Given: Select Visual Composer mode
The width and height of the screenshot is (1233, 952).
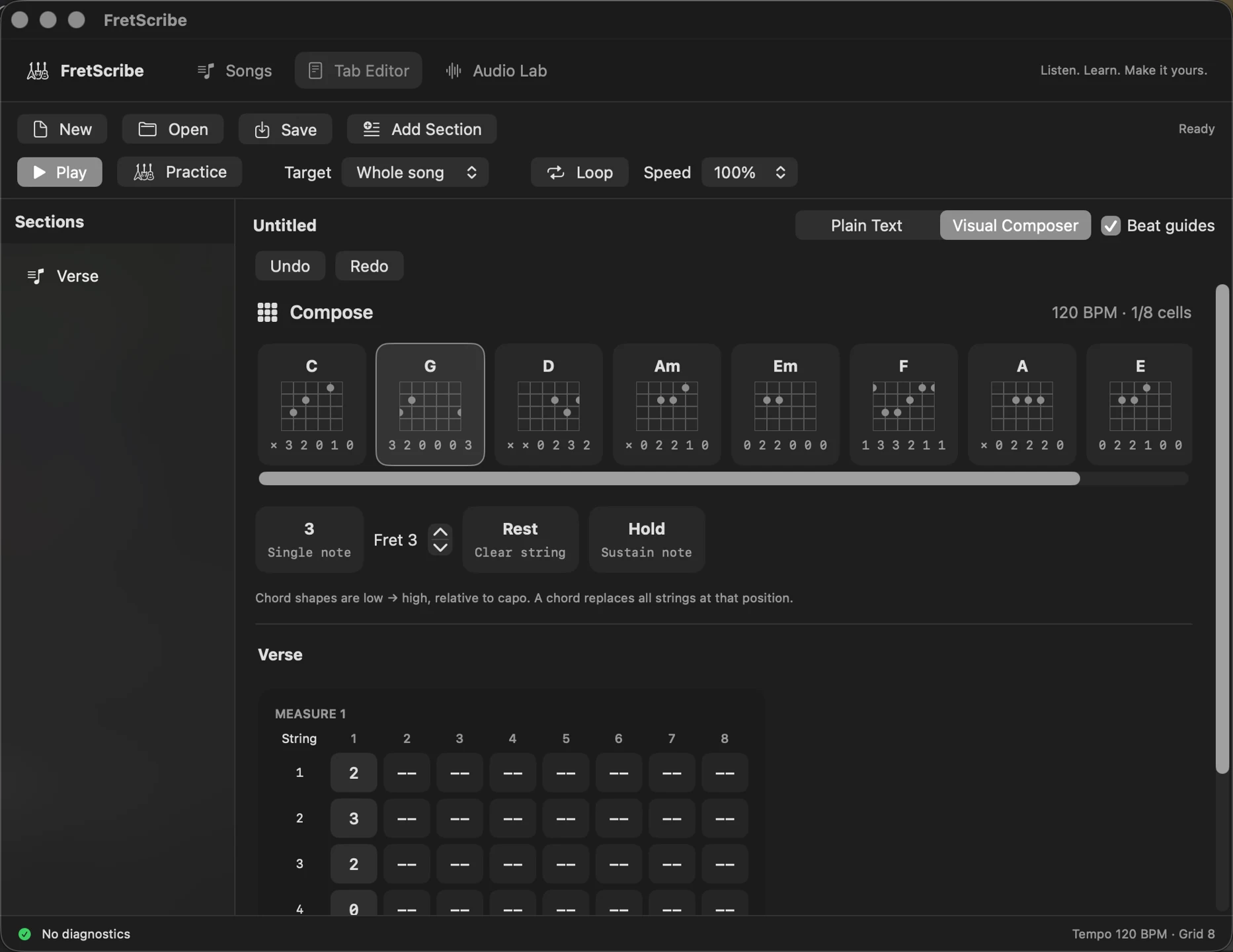Looking at the screenshot, I should tap(1015, 225).
